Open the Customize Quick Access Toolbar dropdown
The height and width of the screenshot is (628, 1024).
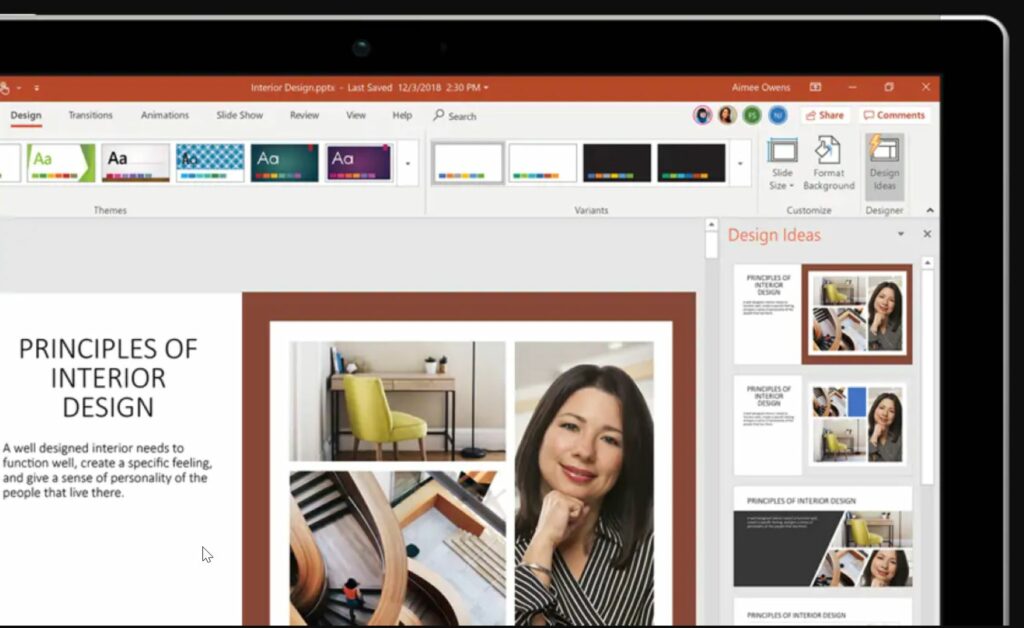click(x=37, y=87)
